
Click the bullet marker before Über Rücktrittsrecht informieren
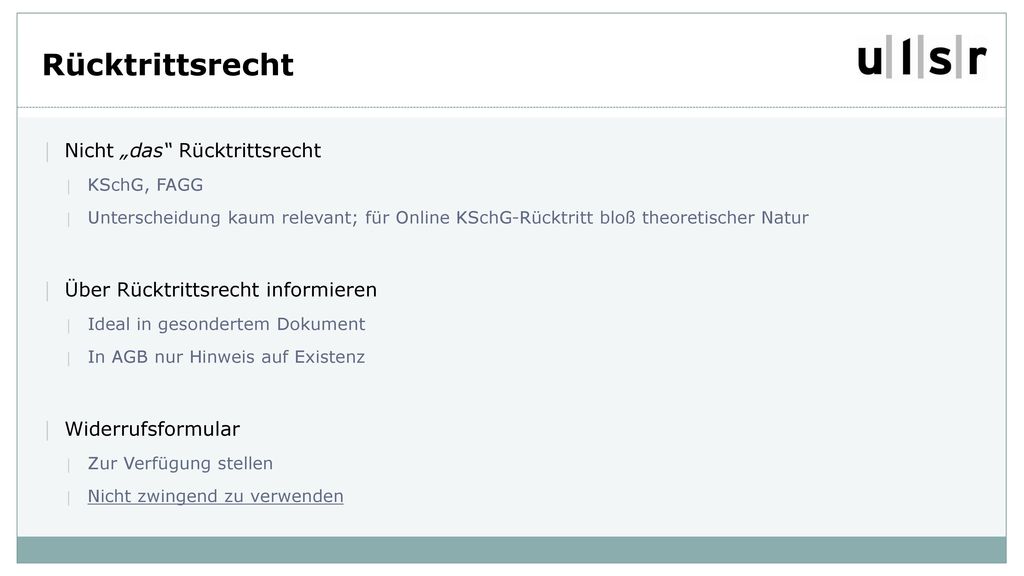[47, 291]
